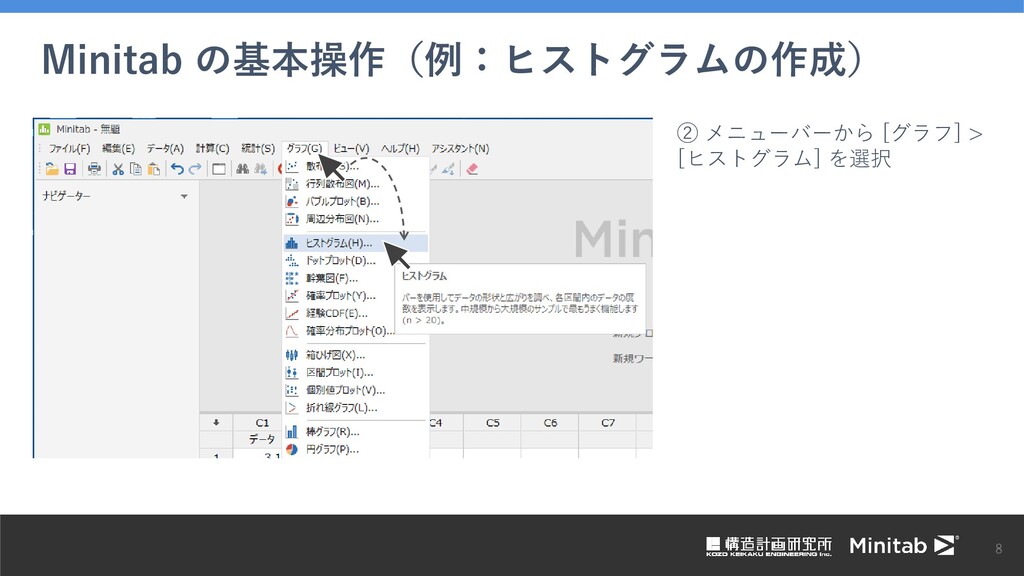Click the Cut scissors icon

point(118,169)
